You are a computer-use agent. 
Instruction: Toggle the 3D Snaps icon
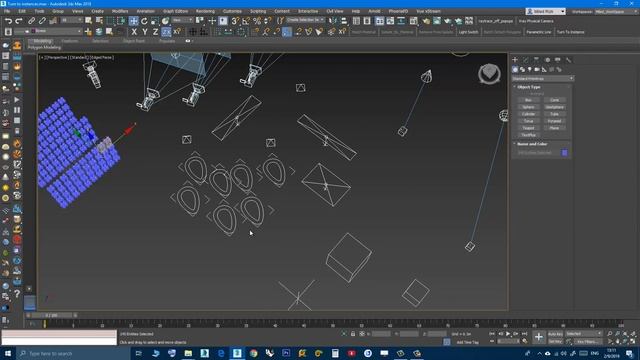coord(236,21)
